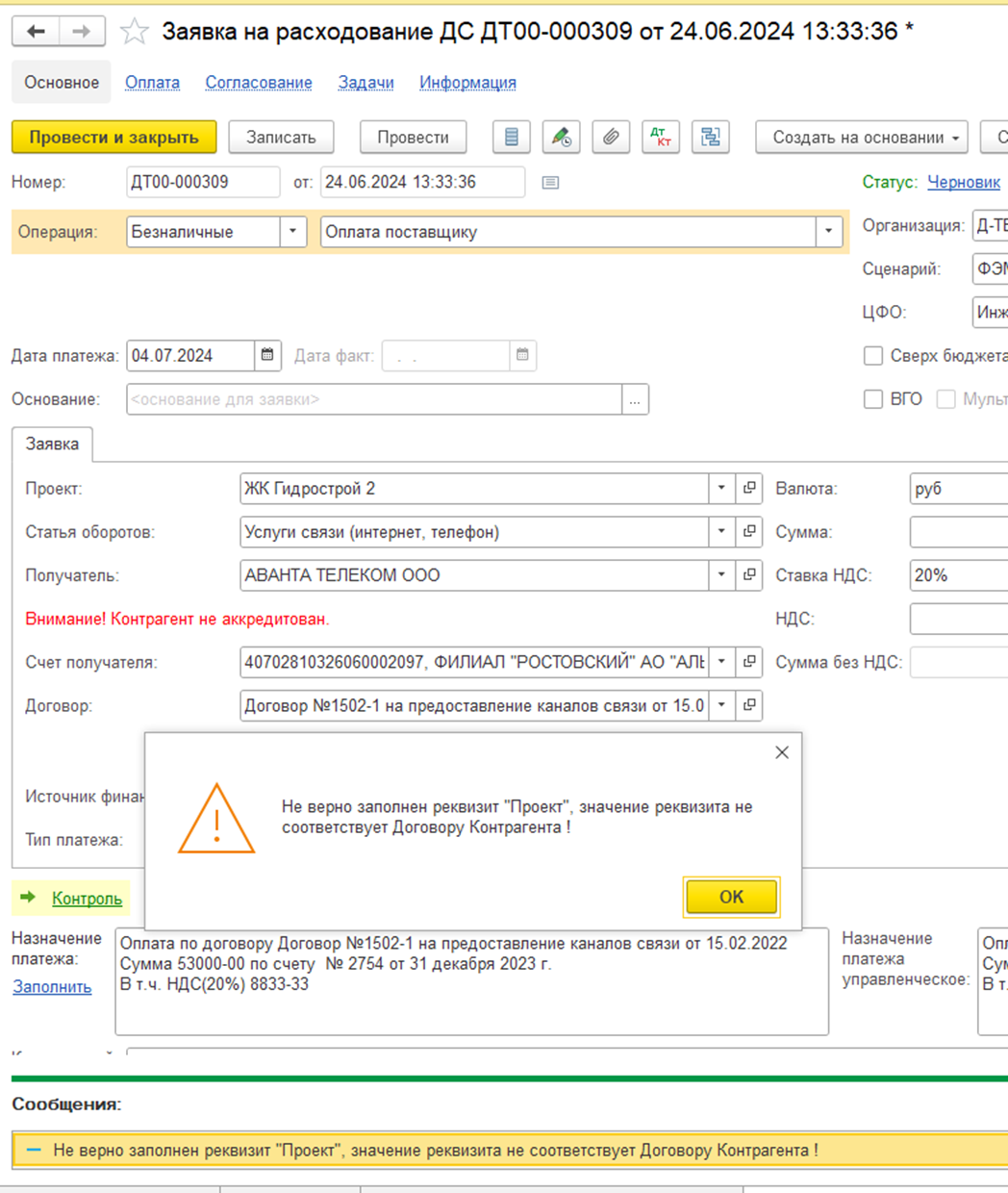This screenshot has height=1193, width=1008.
Task: Add document to favorites with star icon
Action: pos(135,32)
